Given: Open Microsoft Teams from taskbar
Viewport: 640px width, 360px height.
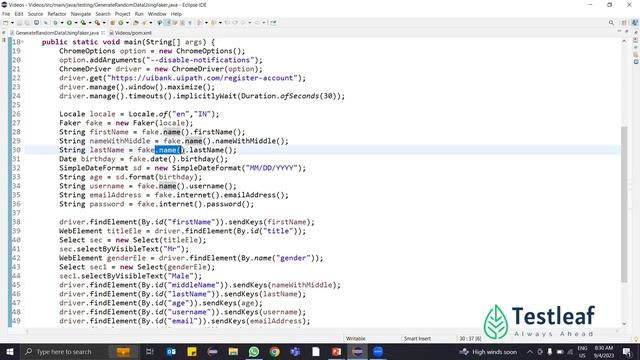Looking at the screenshot, I should coord(295,351).
